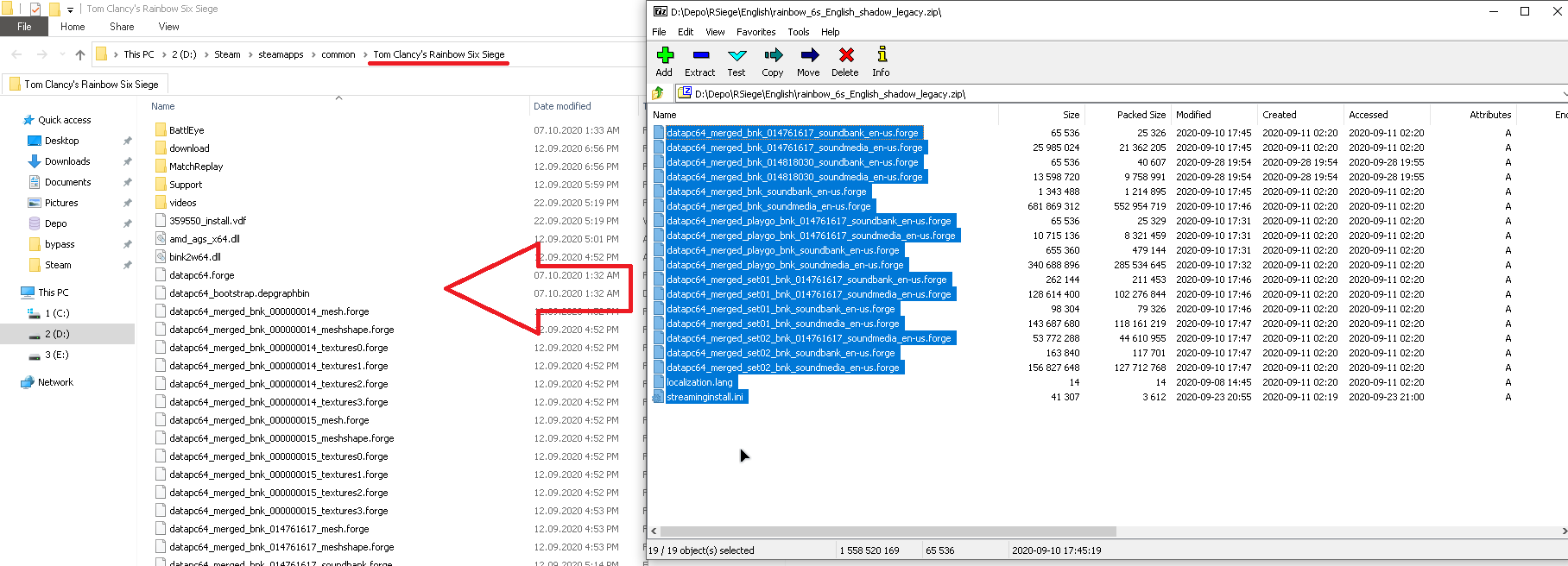The width and height of the screenshot is (1568, 566).
Task: Select streaminginstall.ini in the archive
Action: [x=705, y=397]
